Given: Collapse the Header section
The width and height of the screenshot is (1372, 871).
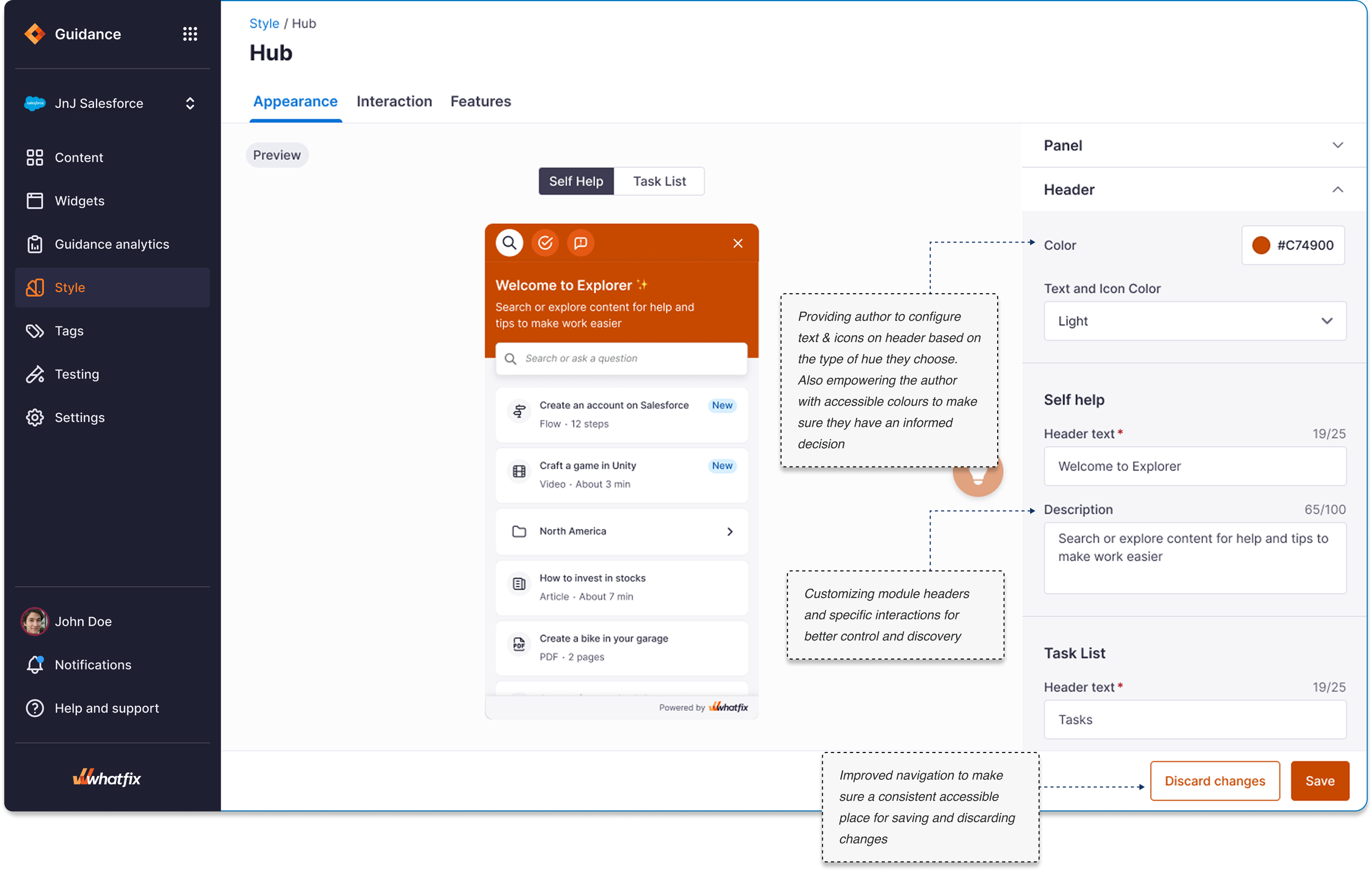Looking at the screenshot, I should (1337, 190).
